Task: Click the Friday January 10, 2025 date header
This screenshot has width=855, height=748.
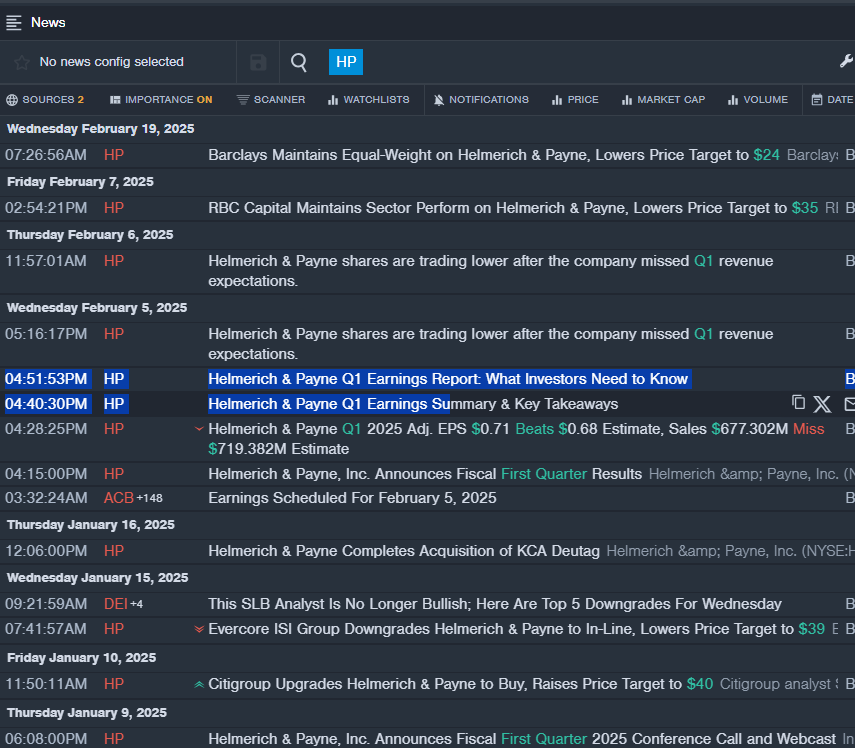Action: [81, 657]
